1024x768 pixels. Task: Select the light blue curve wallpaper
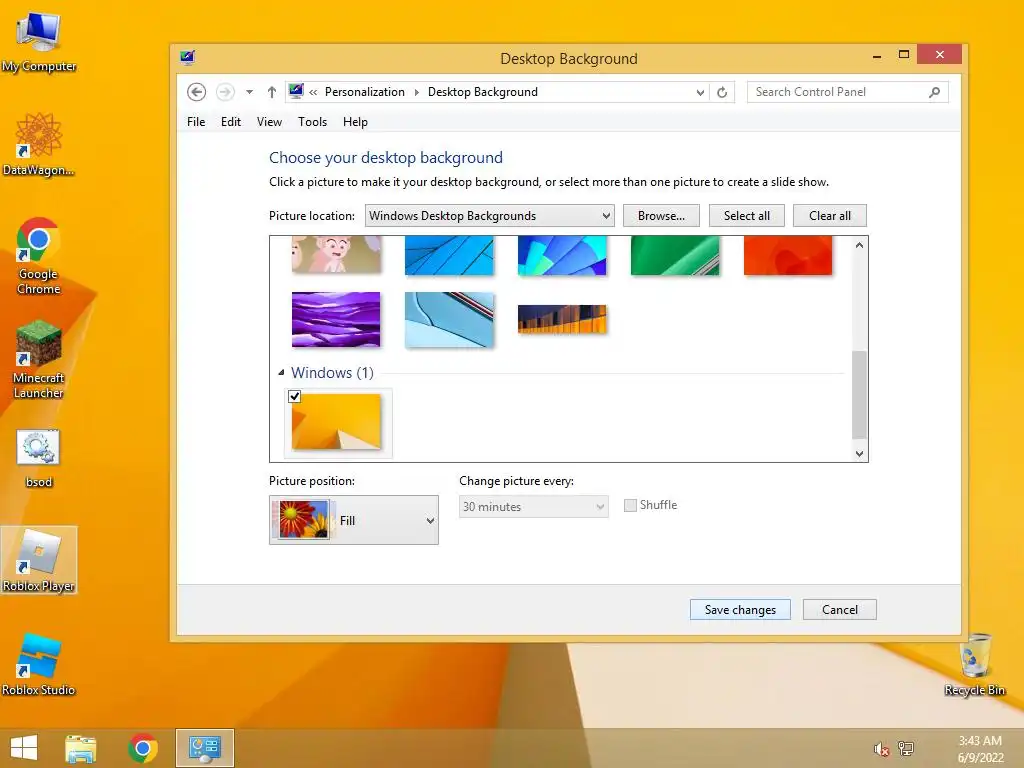pos(449,319)
